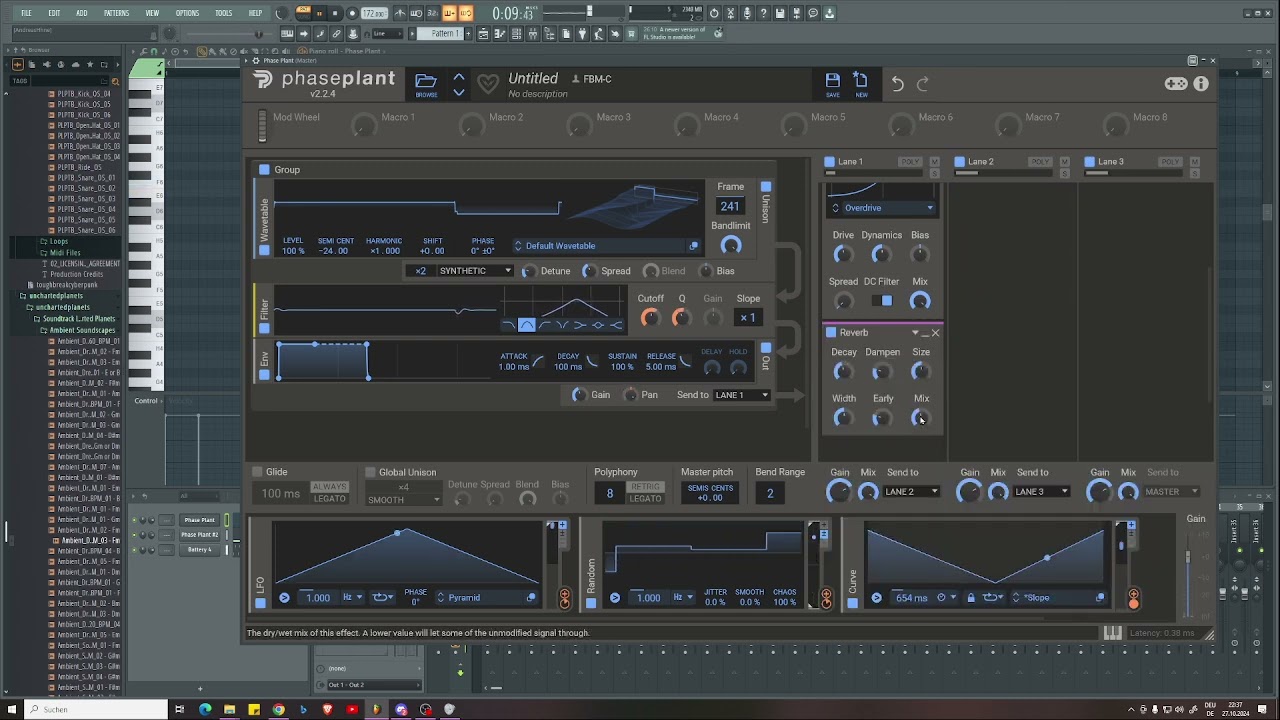Undo the last Phase Plant action
Screen dimensions: 1280x720
(x=897, y=84)
